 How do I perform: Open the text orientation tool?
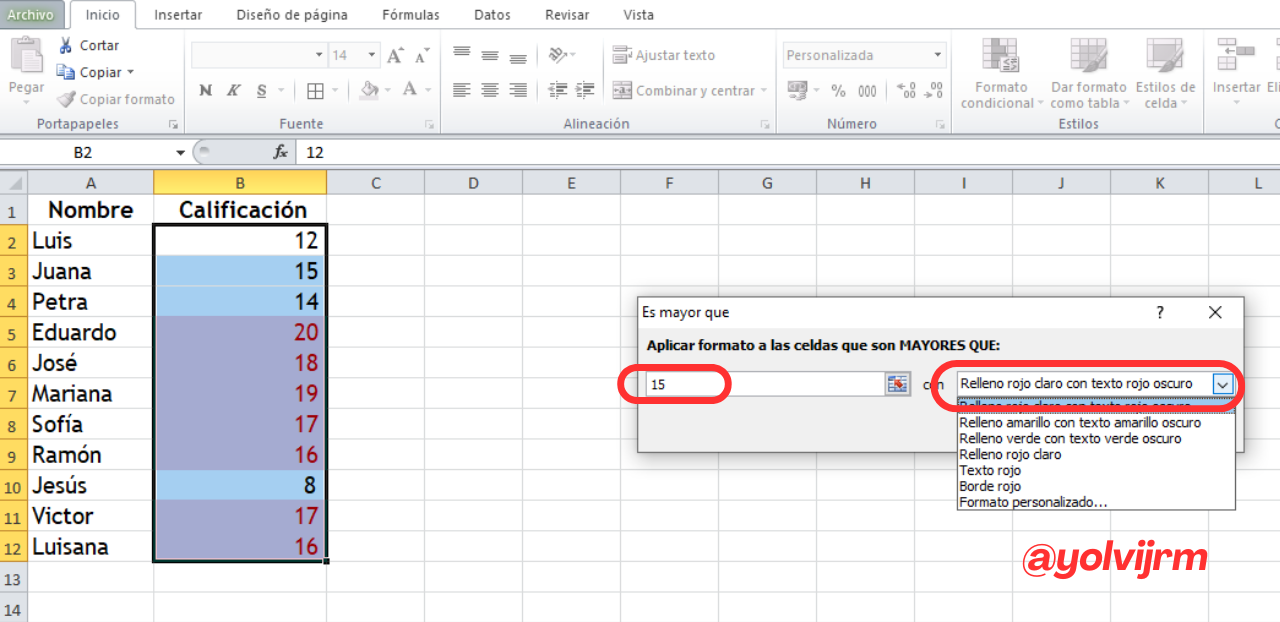(558, 55)
